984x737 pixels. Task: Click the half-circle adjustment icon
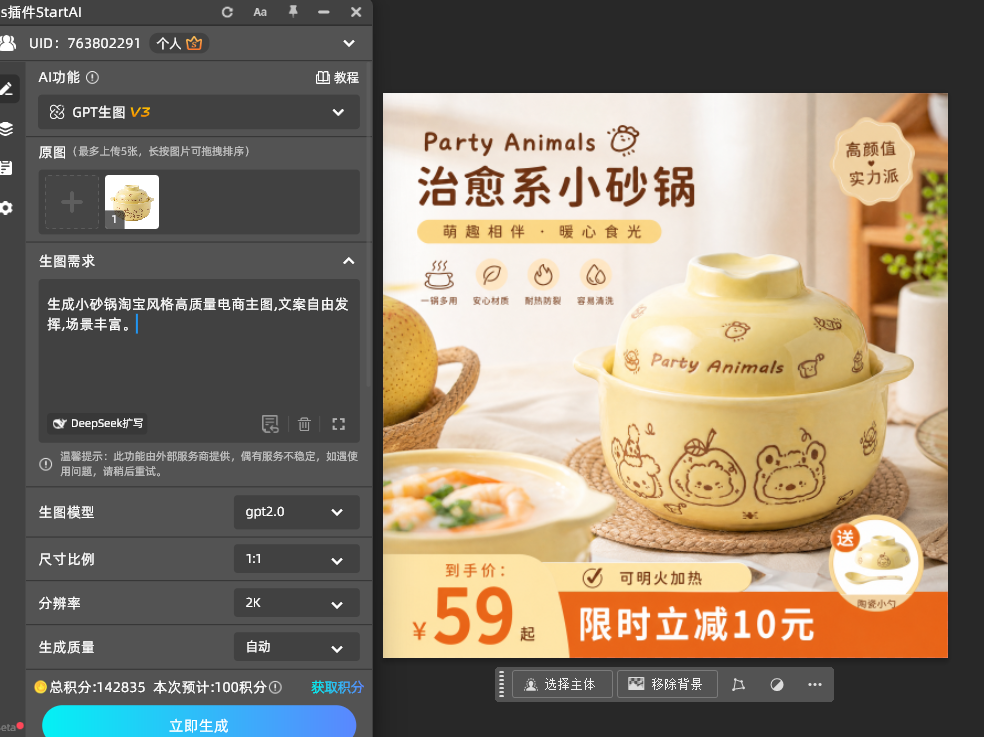click(x=777, y=684)
